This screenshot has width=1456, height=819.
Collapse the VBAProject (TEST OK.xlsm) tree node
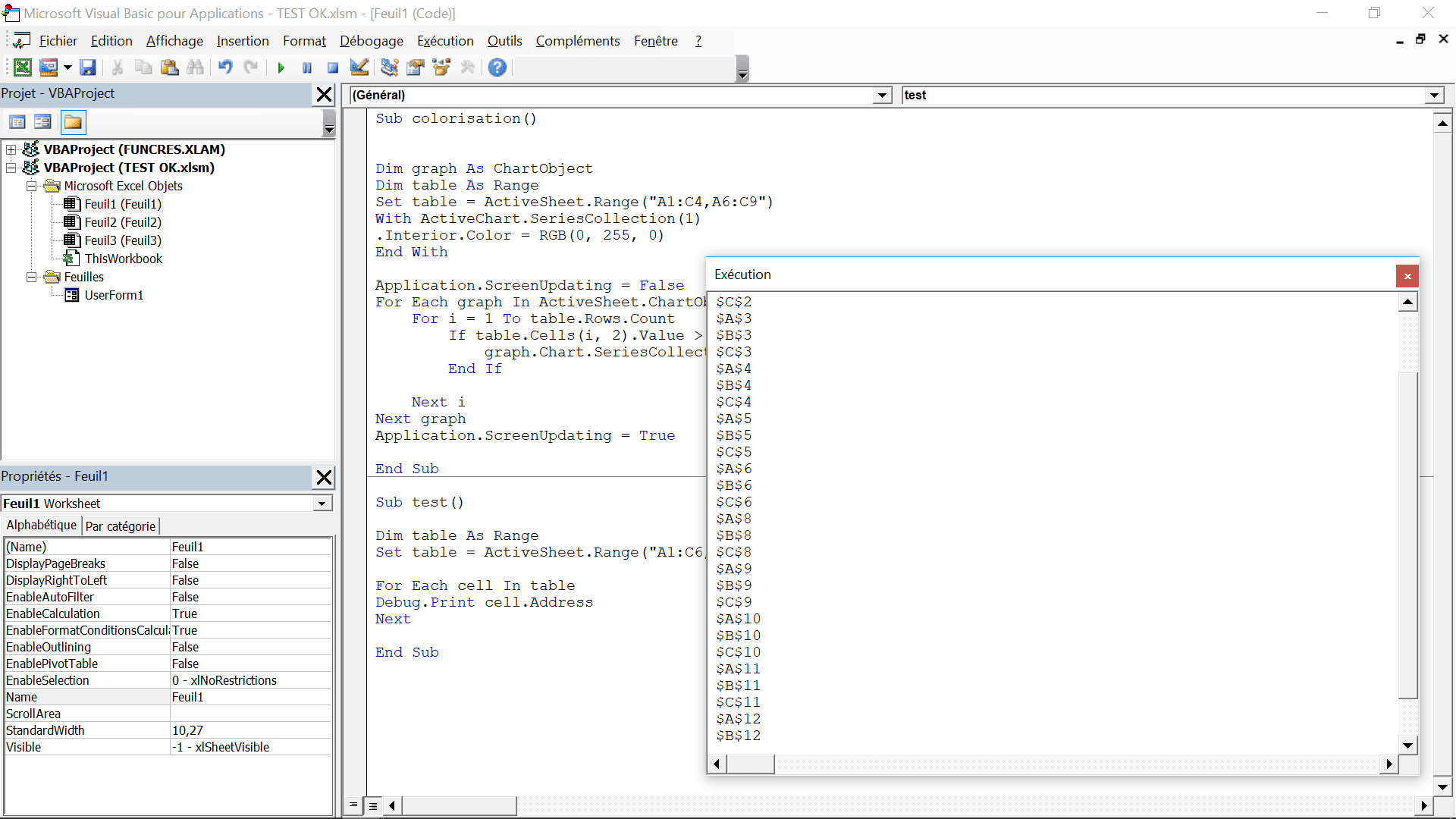pos(11,168)
